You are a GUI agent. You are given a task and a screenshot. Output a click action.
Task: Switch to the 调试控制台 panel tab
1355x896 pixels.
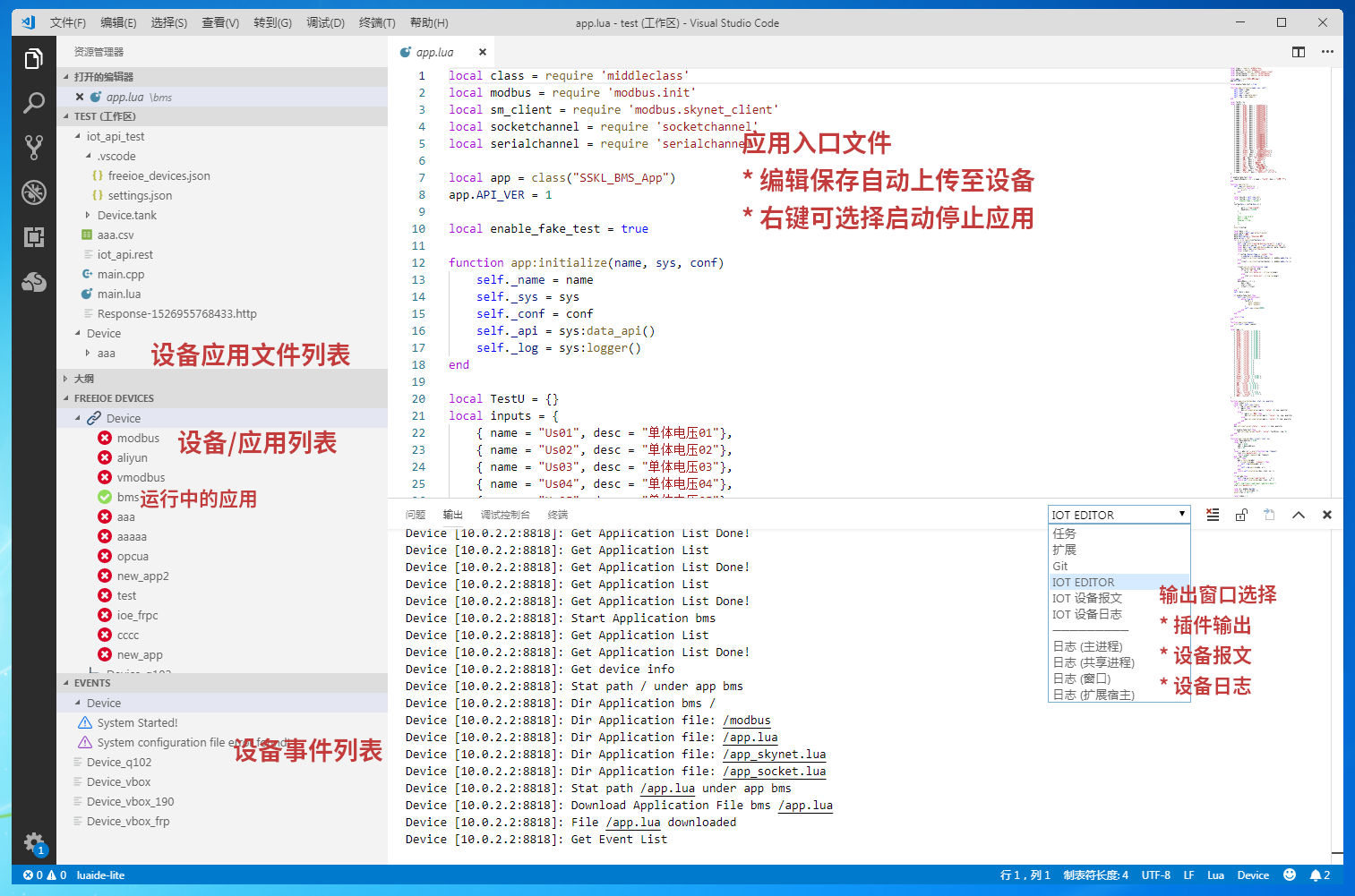click(505, 515)
